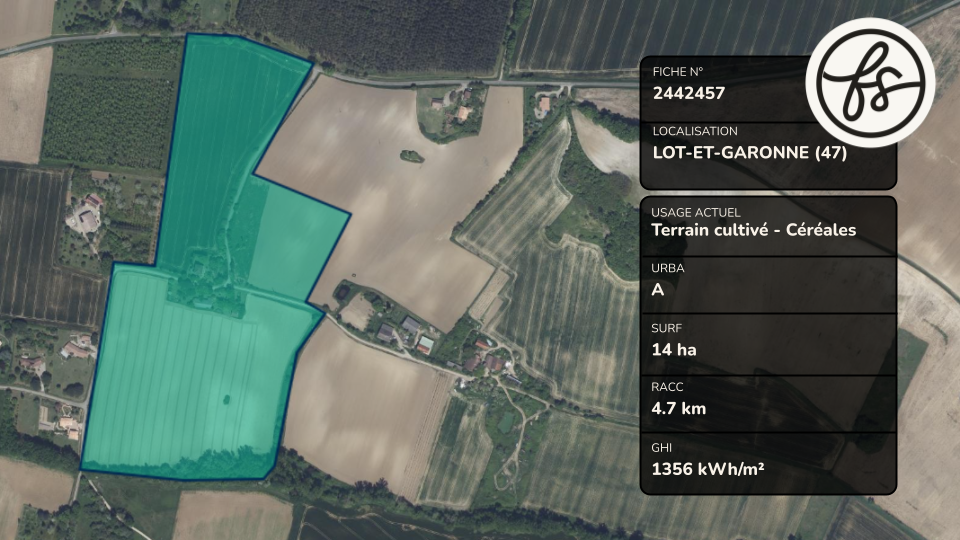Click LOT-ET-GARONNE (47) location text
The height and width of the screenshot is (540, 960).
[x=749, y=152]
